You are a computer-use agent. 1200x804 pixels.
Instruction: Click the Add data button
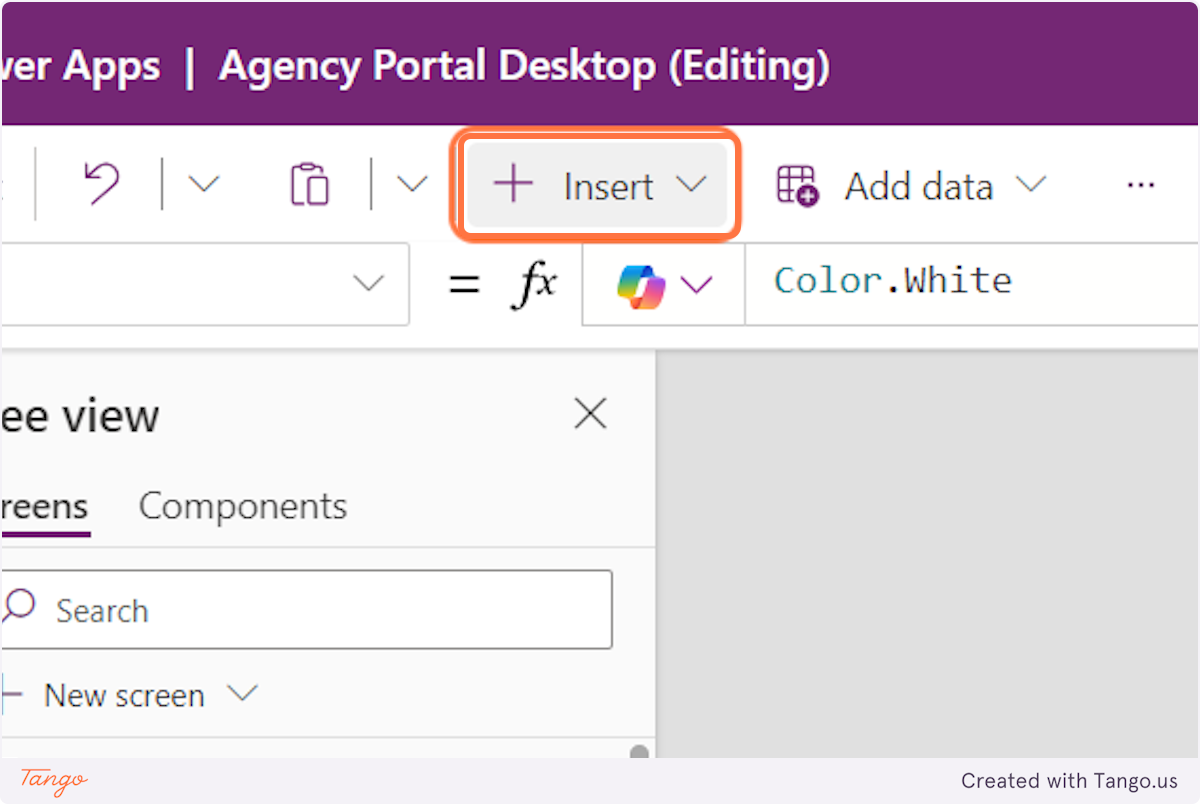tap(911, 186)
